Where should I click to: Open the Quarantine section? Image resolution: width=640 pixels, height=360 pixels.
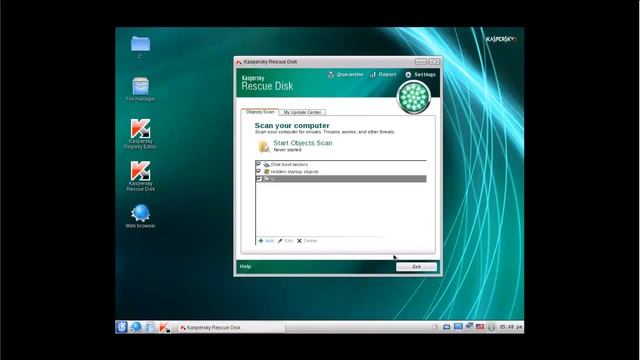point(345,75)
